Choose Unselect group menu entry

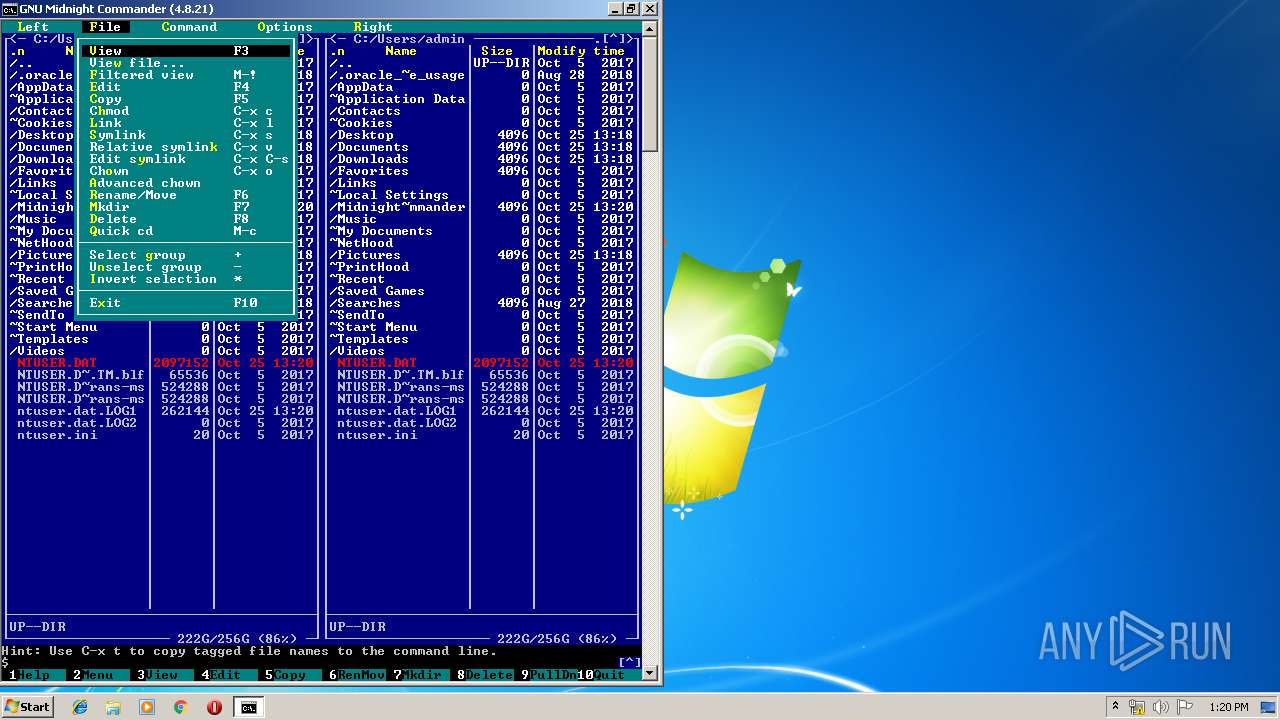click(185, 267)
